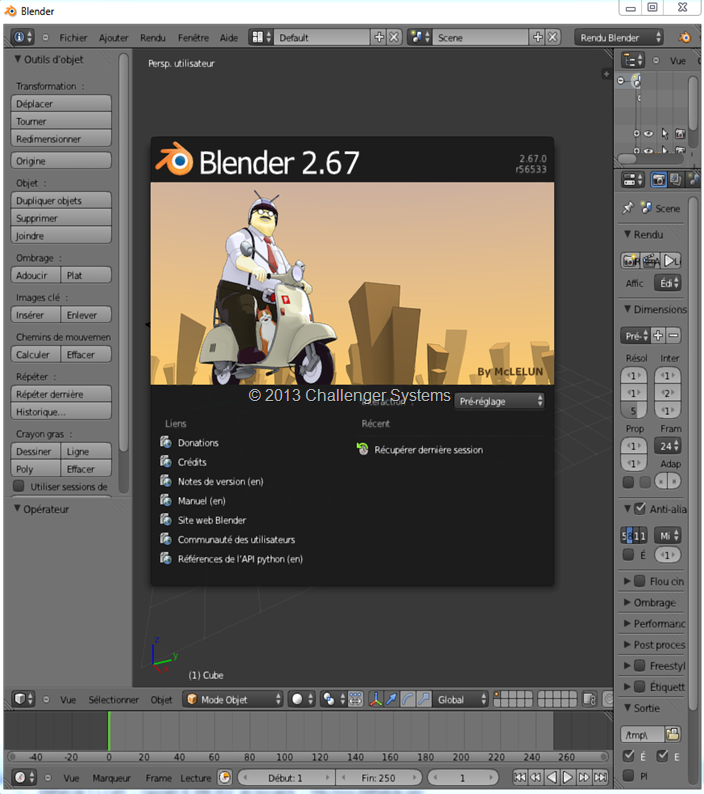Open the properties editor type selector

[632, 180]
